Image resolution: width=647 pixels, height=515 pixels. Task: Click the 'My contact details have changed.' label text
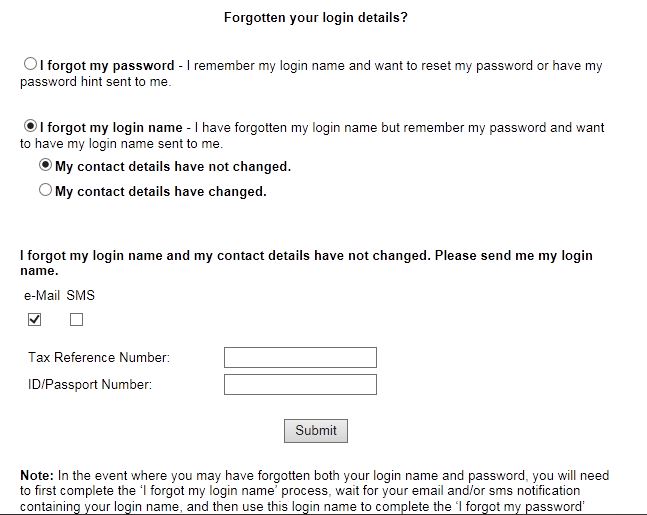161,191
